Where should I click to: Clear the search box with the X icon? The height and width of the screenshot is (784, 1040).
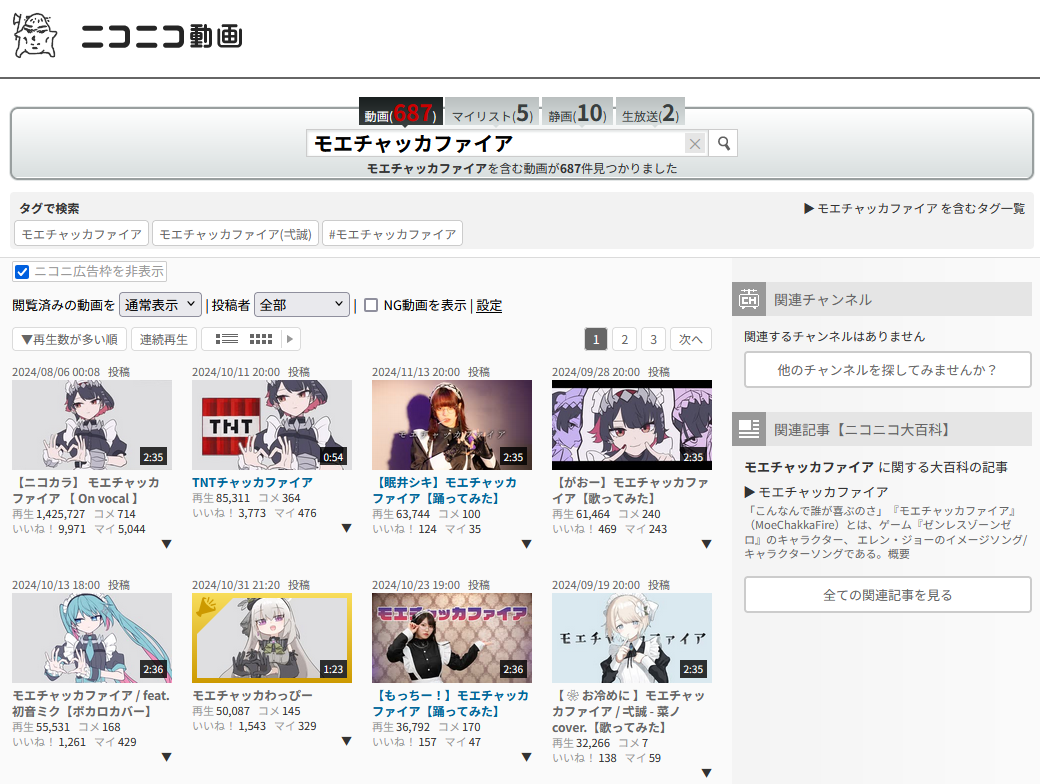[694, 143]
